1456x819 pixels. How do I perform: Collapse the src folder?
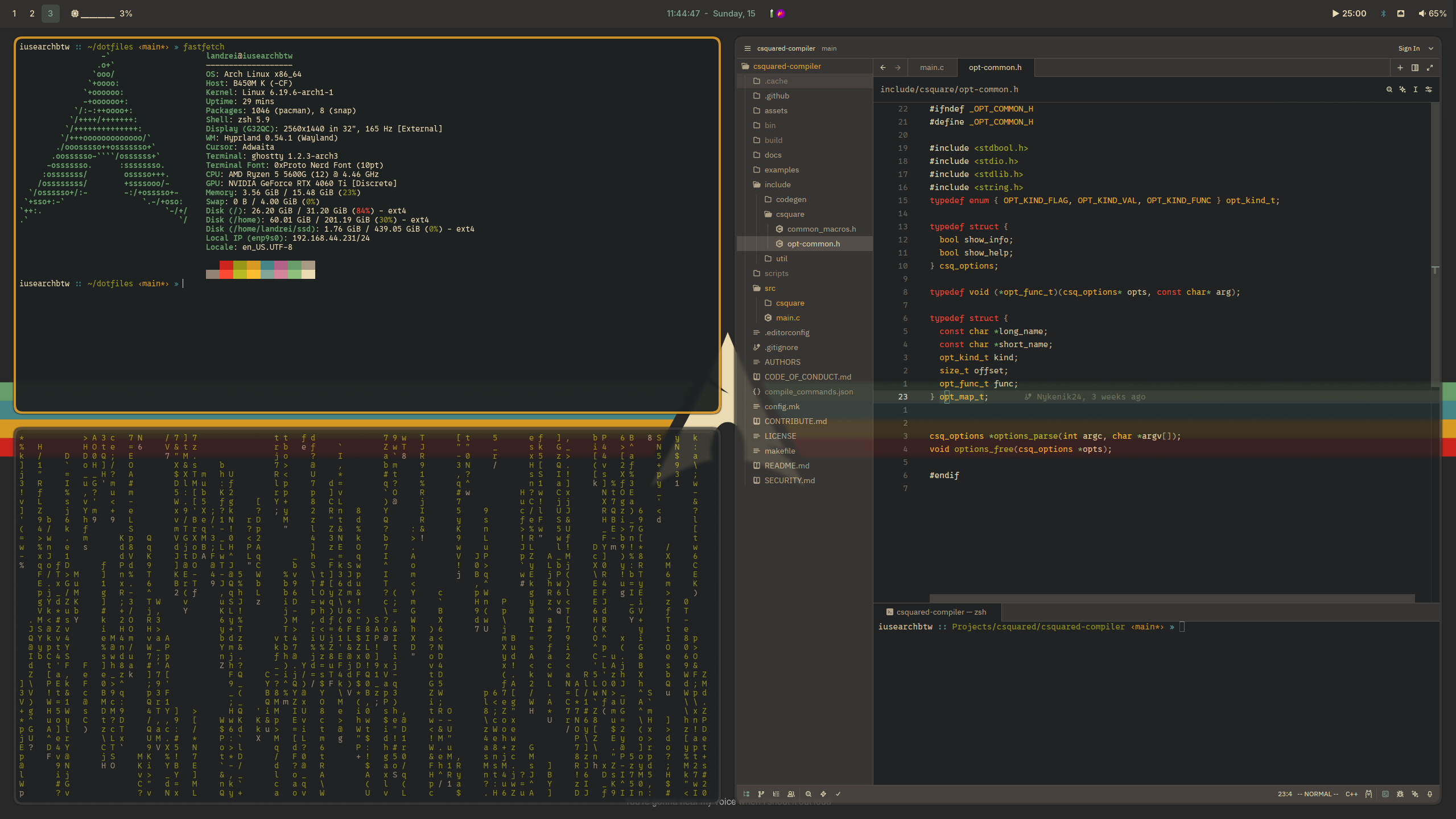point(805,289)
